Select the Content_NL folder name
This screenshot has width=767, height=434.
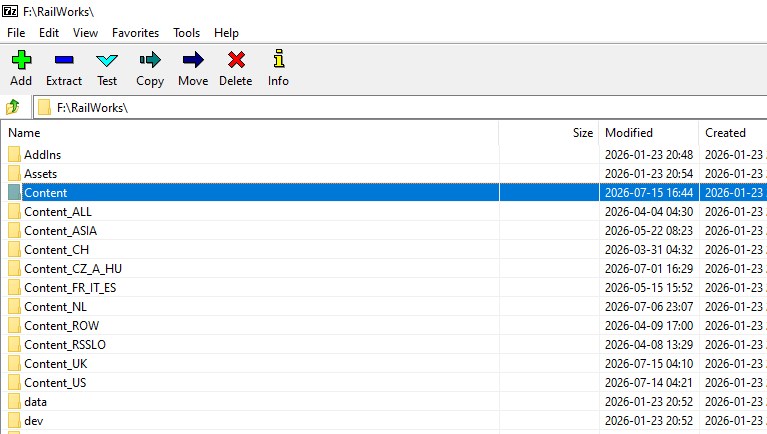coord(55,307)
